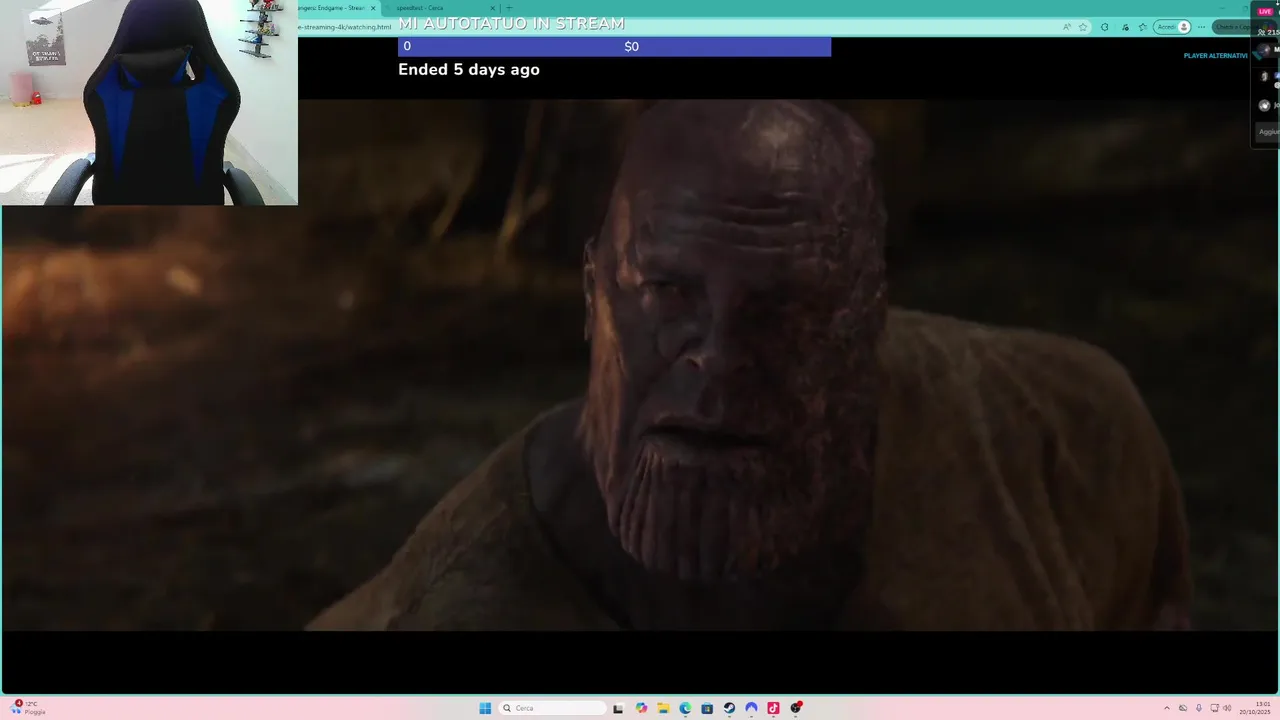Toggle Read Aloud in address bar
Image resolution: width=1280 pixels, height=720 pixels.
tap(1067, 27)
